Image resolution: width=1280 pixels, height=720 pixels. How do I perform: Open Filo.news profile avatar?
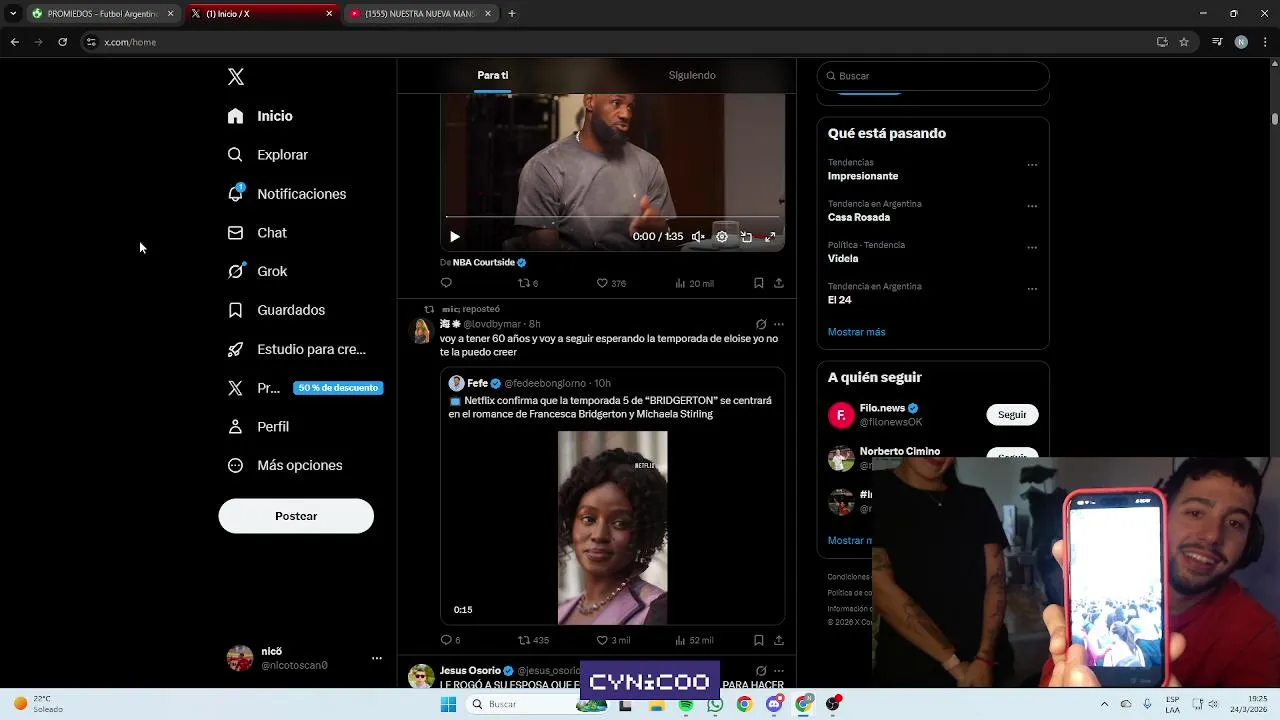click(841, 415)
